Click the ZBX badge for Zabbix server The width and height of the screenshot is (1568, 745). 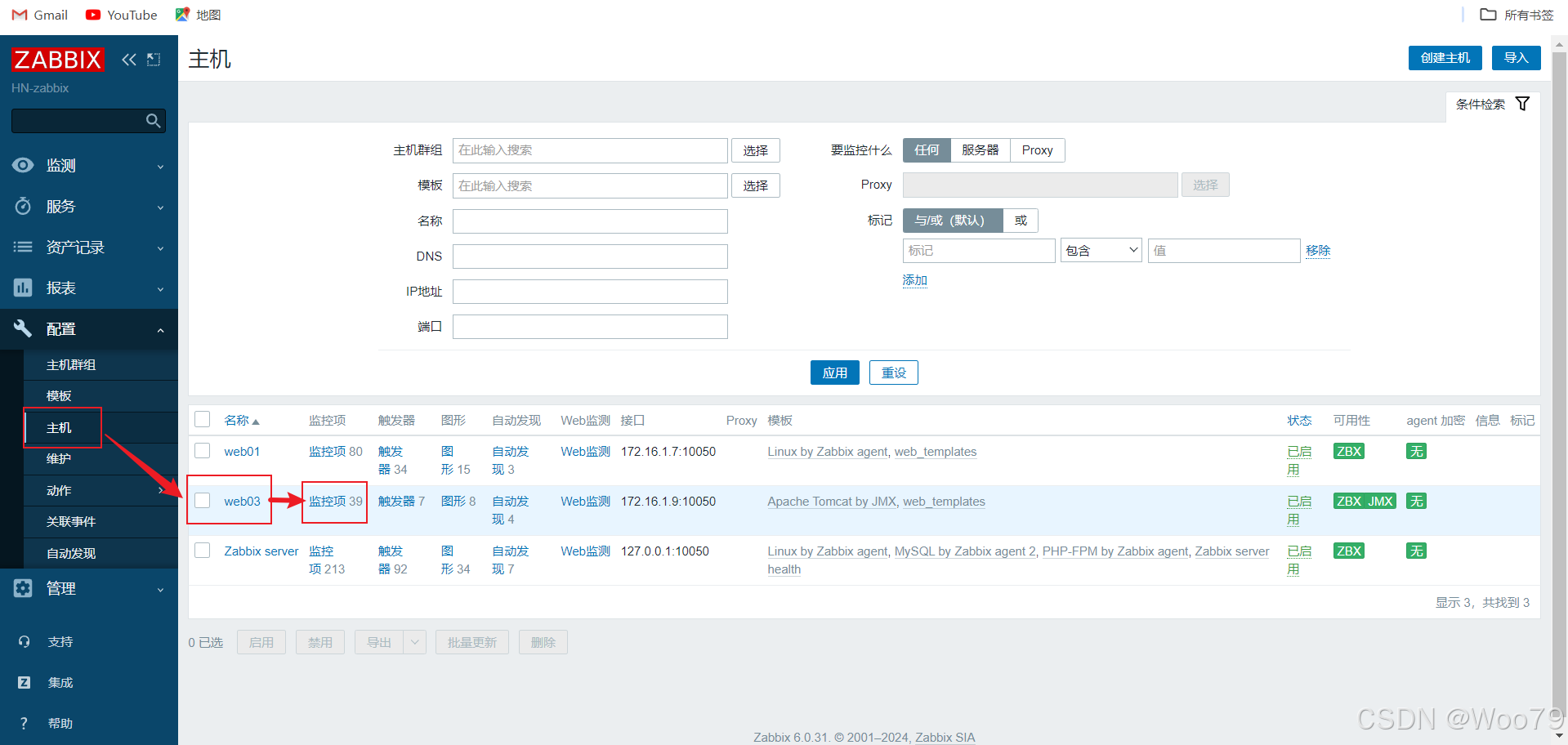coord(1349,551)
